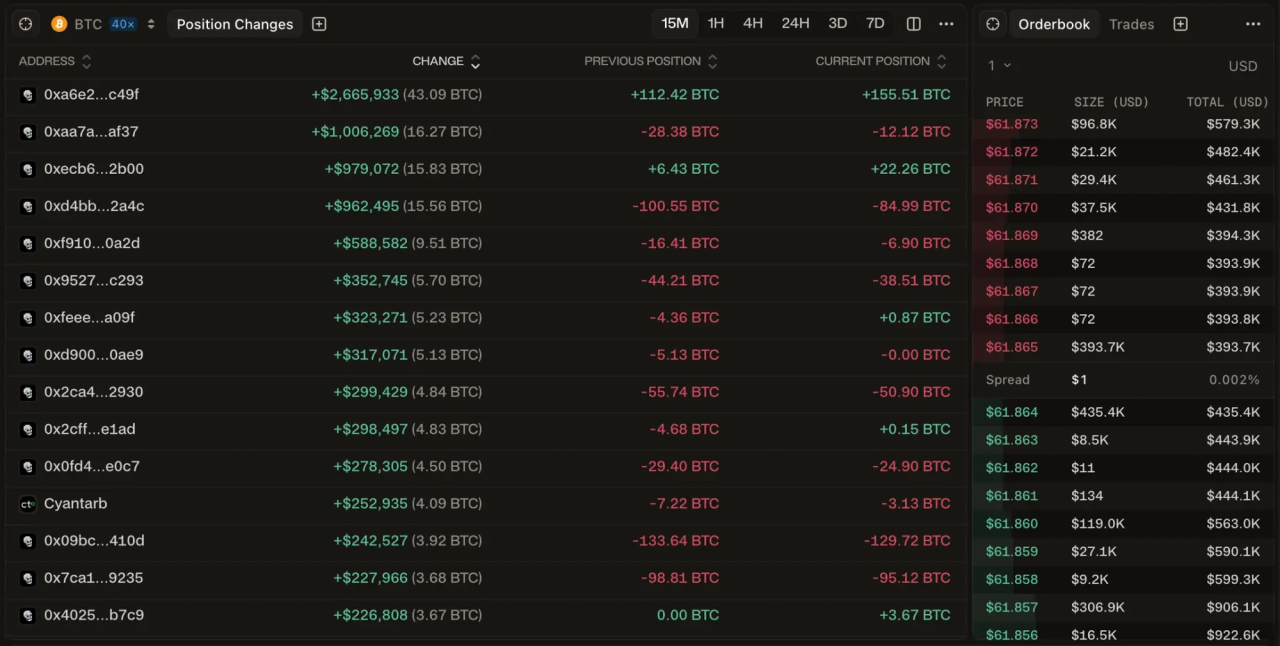The height and width of the screenshot is (646, 1280).
Task: Select the Orderbook tab
Action: pyautogui.click(x=1054, y=24)
